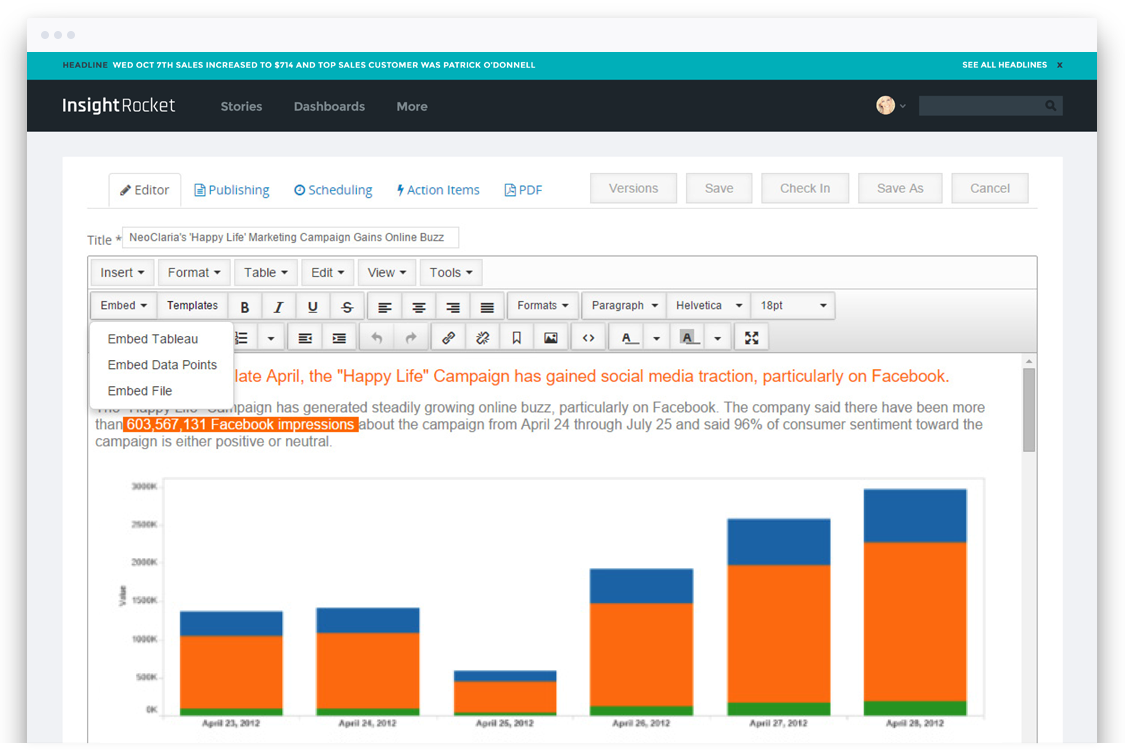Go to Stories in navigation bar
This screenshot has width=1125, height=750.
pos(241,106)
